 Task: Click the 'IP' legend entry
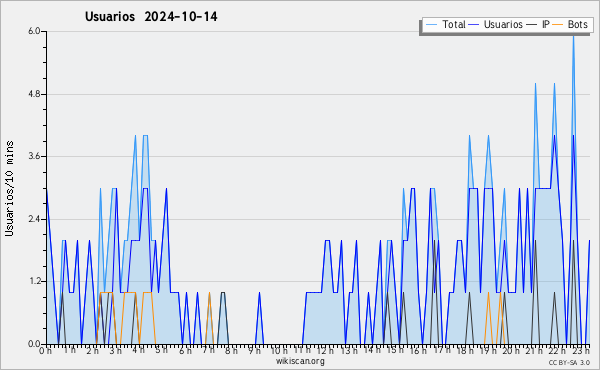(545, 24)
